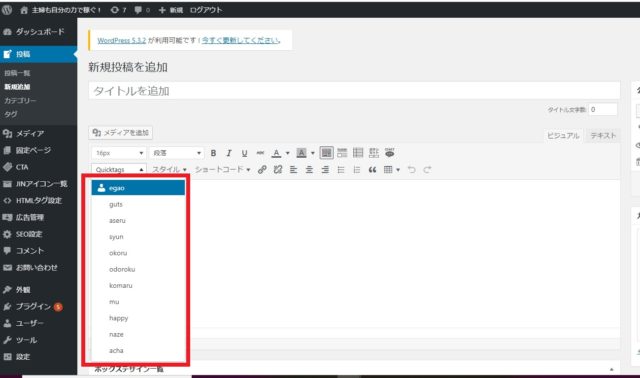Open SEO設定 in sidebar
The image size is (640, 378).
(x=38, y=234)
